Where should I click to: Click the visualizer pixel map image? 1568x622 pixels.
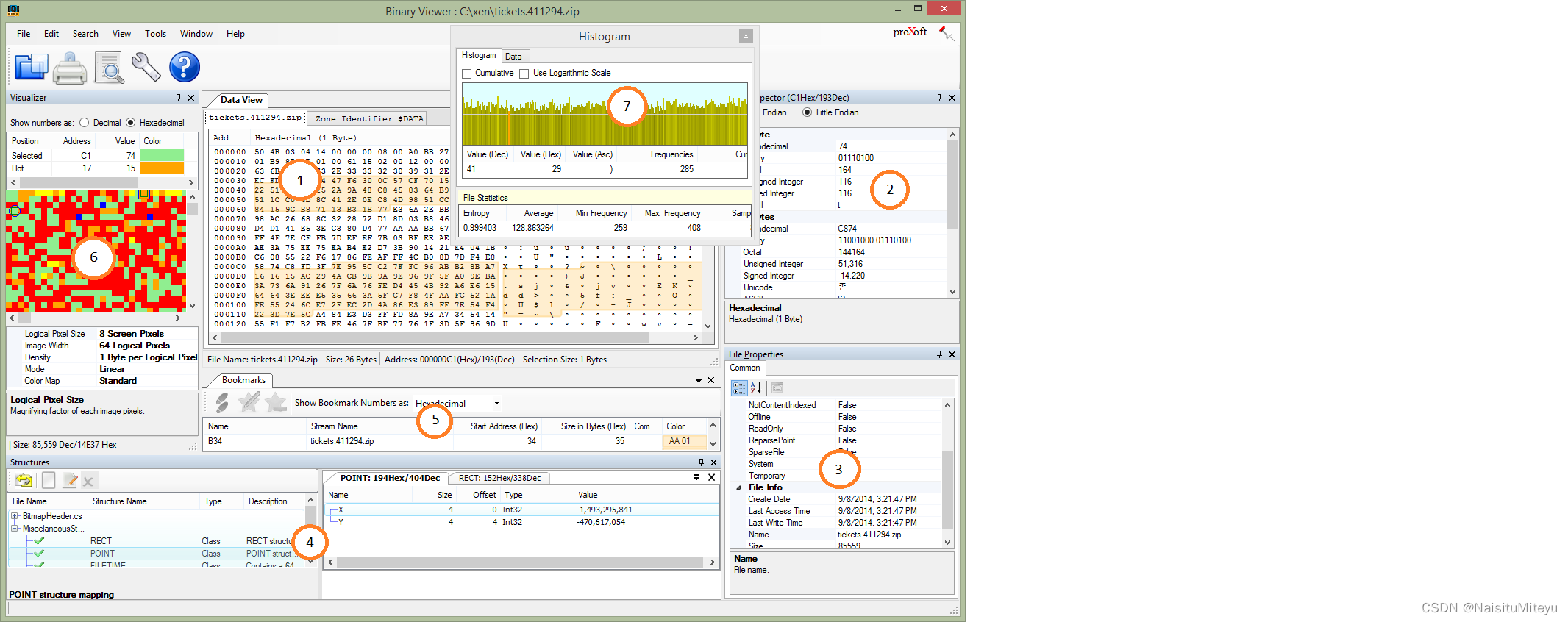coord(96,251)
